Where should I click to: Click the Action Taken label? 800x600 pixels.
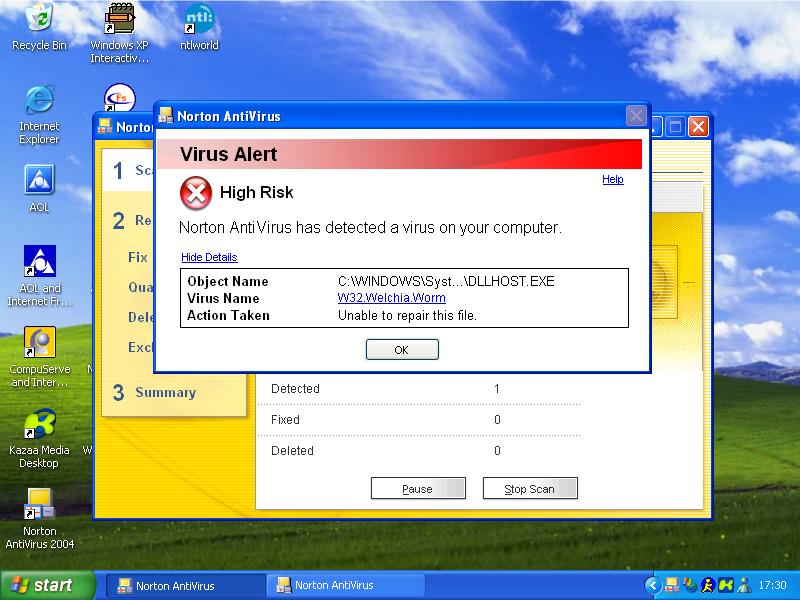228,315
